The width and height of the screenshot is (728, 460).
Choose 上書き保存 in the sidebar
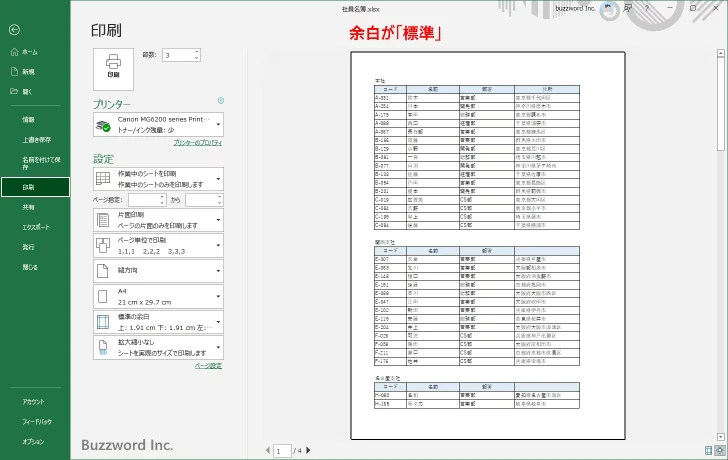pyautogui.click(x=37, y=140)
